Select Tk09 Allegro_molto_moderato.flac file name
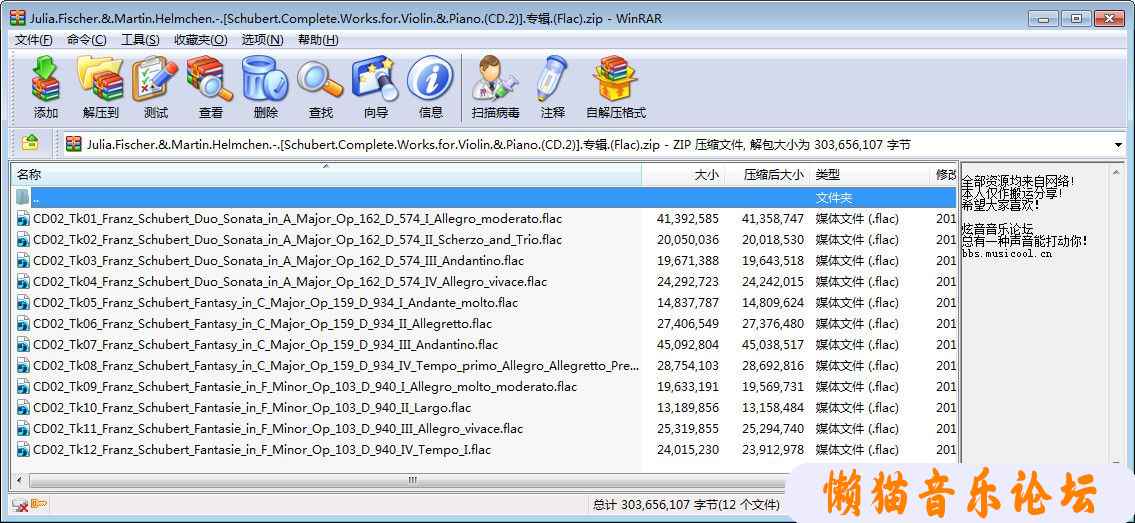Viewport: 1135px width, 523px height. 305,386
